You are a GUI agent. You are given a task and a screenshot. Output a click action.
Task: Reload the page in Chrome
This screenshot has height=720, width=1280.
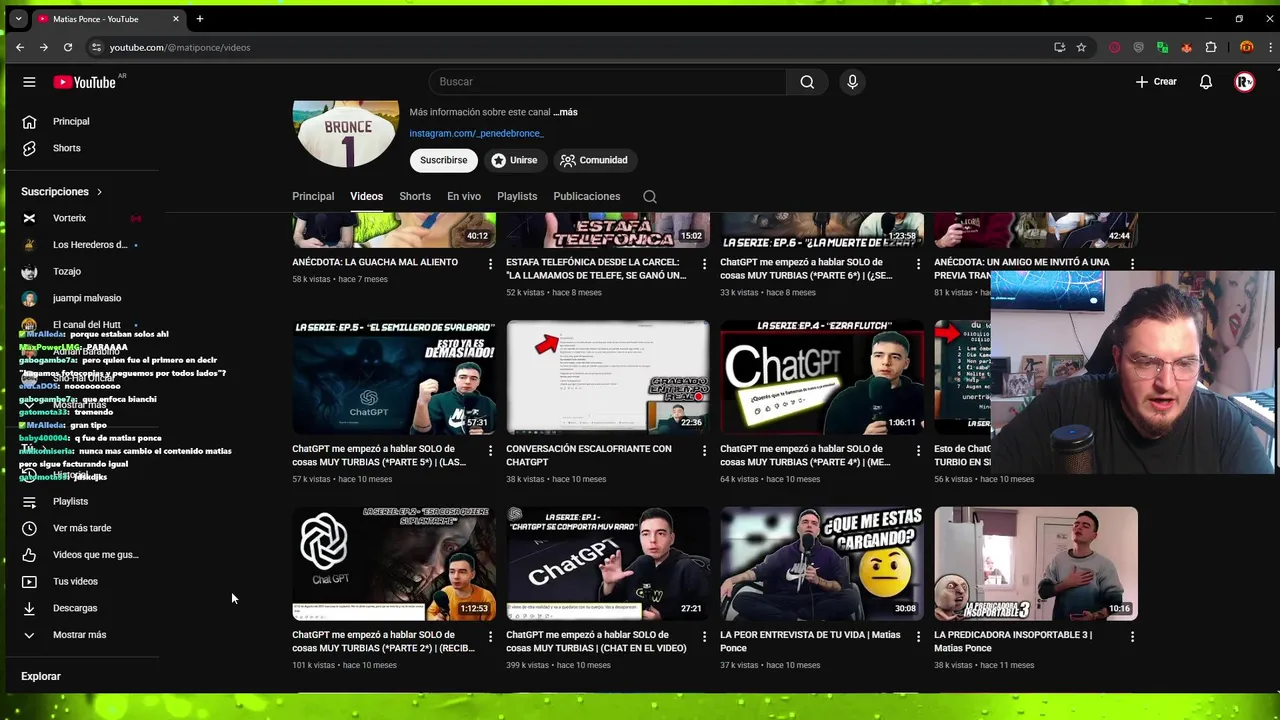[68, 47]
